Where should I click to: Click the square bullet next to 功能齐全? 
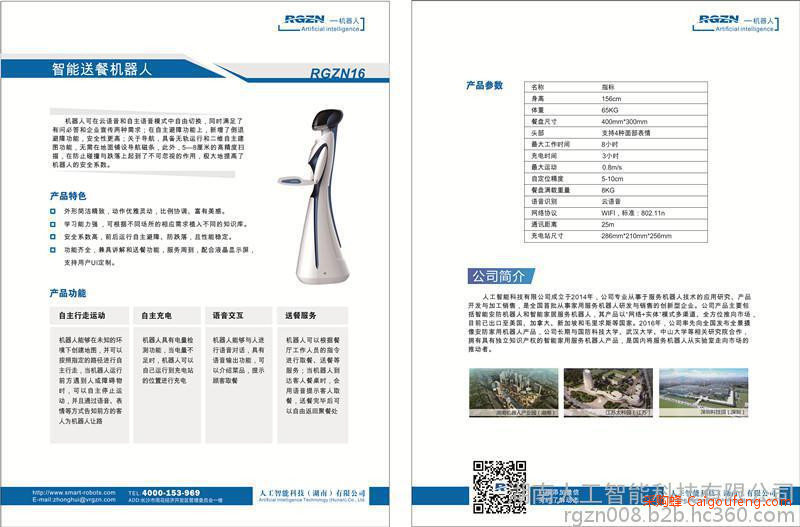[53, 250]
